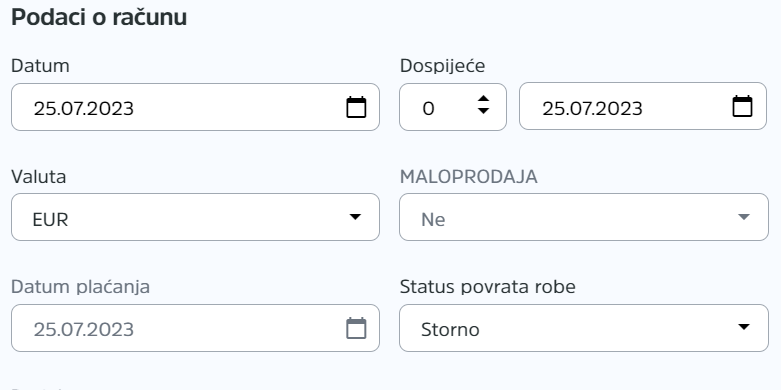The image size is (781, 390).
Task: Focus the Dospijeće due date input
Action: pyautogui.click(x=643, y=106)
